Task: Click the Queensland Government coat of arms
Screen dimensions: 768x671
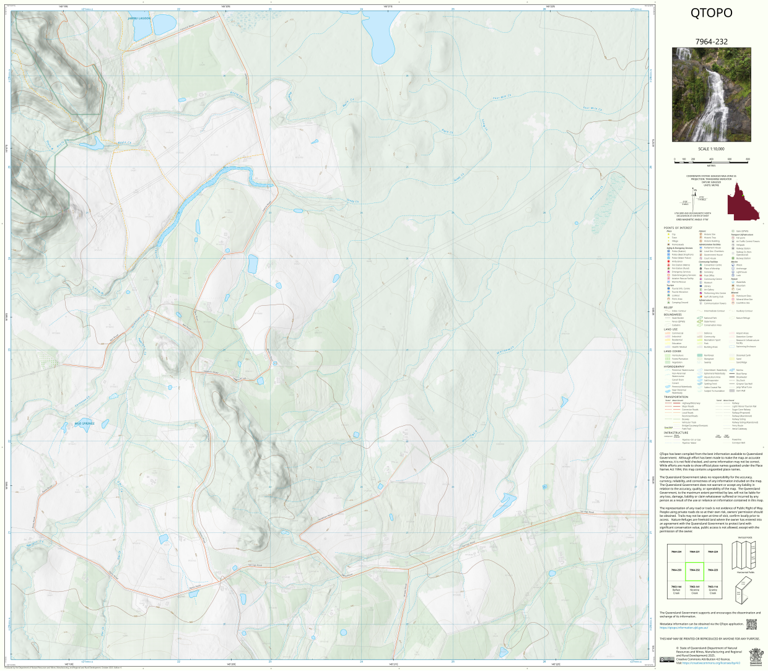Action: pos(756,656)
